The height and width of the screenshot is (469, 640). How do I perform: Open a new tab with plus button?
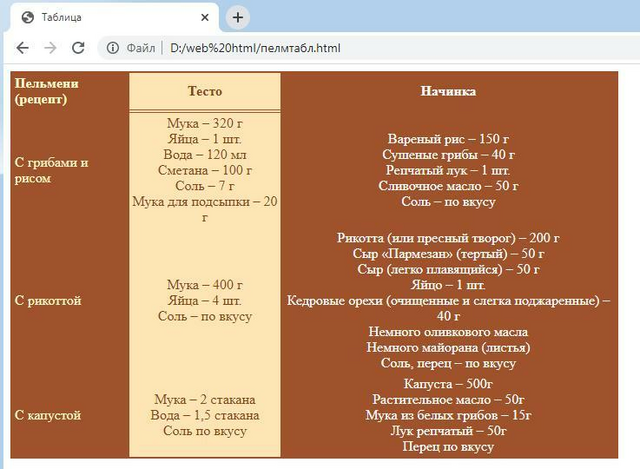tap(238, 18)
